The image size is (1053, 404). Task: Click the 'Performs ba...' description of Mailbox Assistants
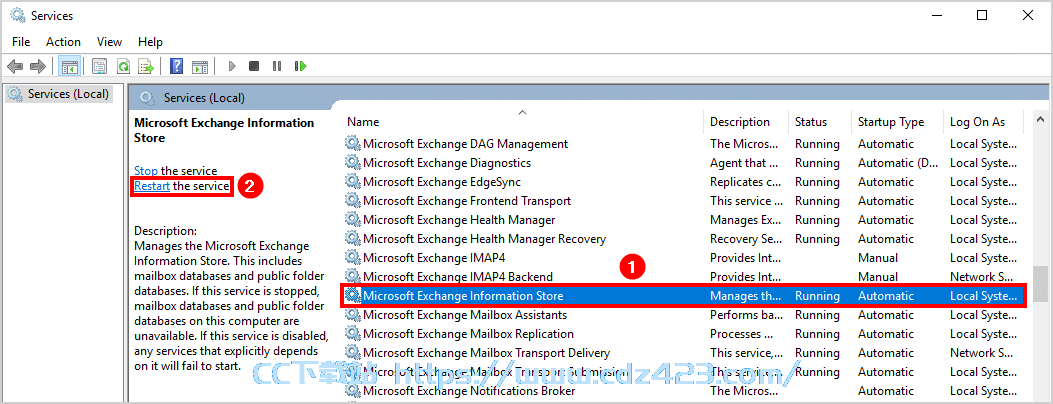click(x=746, y=315)
